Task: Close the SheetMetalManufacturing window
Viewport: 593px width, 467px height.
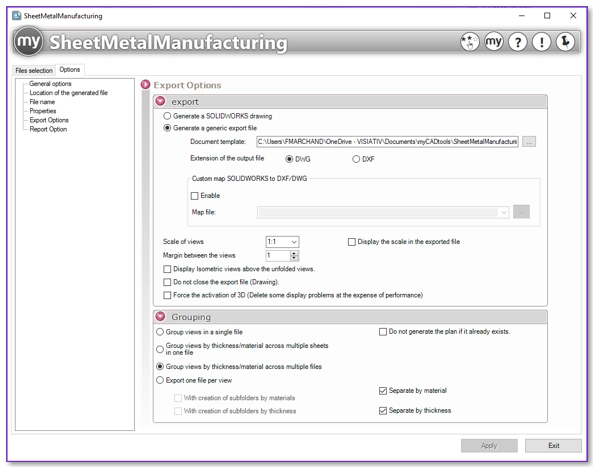Action: (573, 16)
